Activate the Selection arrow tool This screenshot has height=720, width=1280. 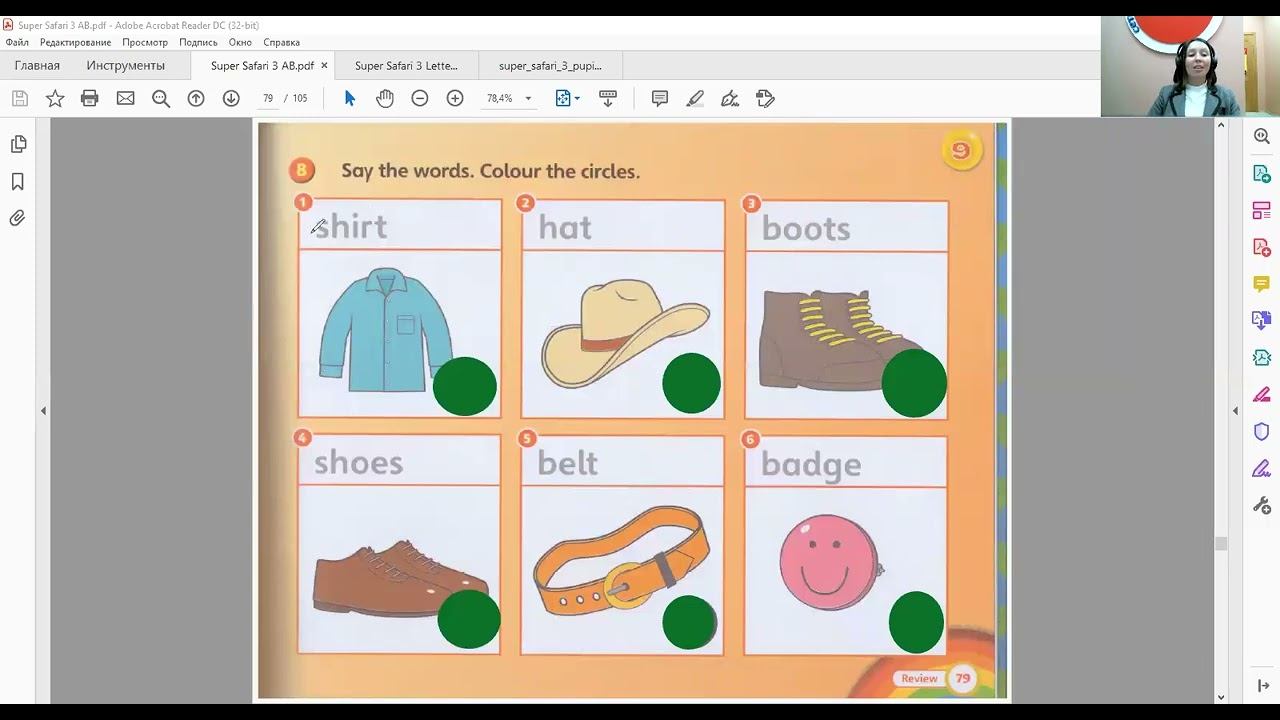(350, 98)
